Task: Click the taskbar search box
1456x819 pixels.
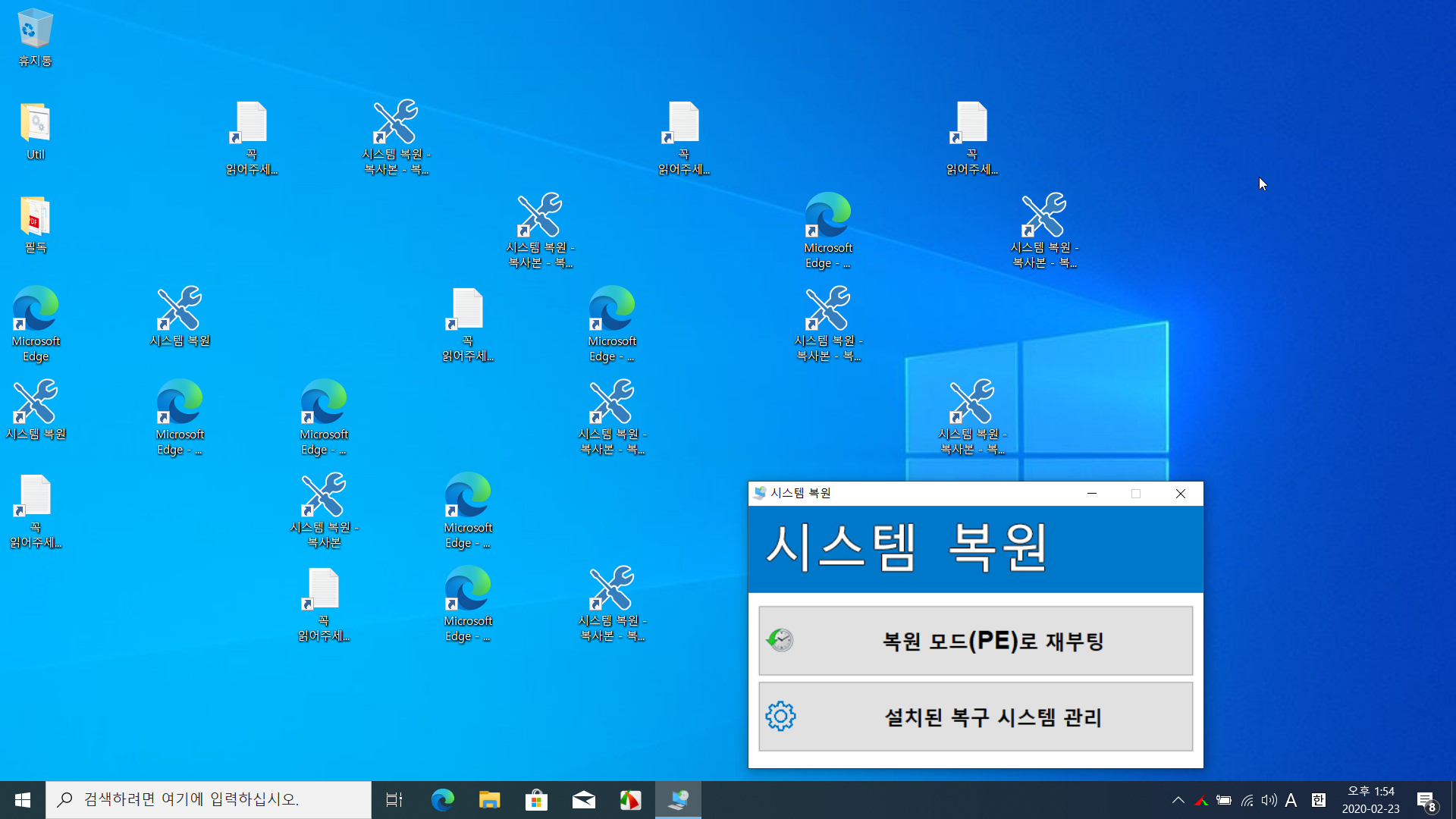Action: click(209, 800)
